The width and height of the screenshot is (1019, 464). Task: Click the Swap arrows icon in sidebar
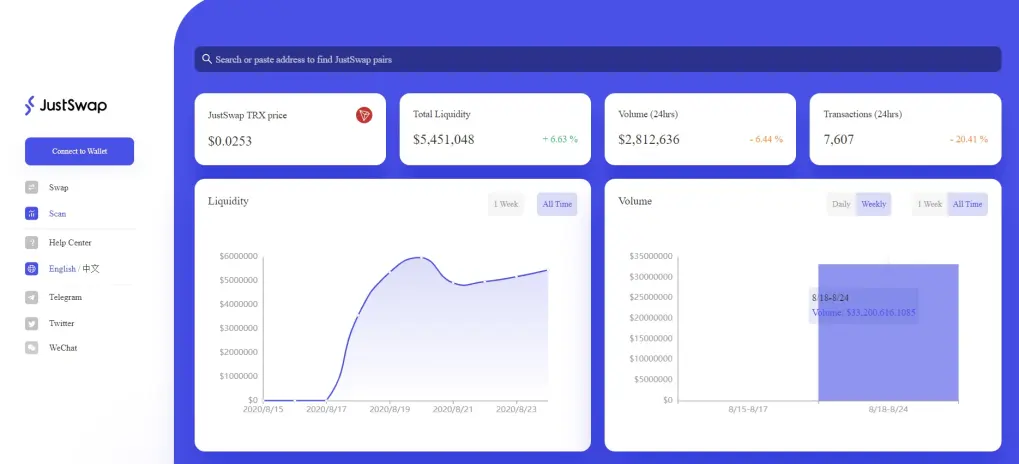pyautogui.click(x=32, y=187)
